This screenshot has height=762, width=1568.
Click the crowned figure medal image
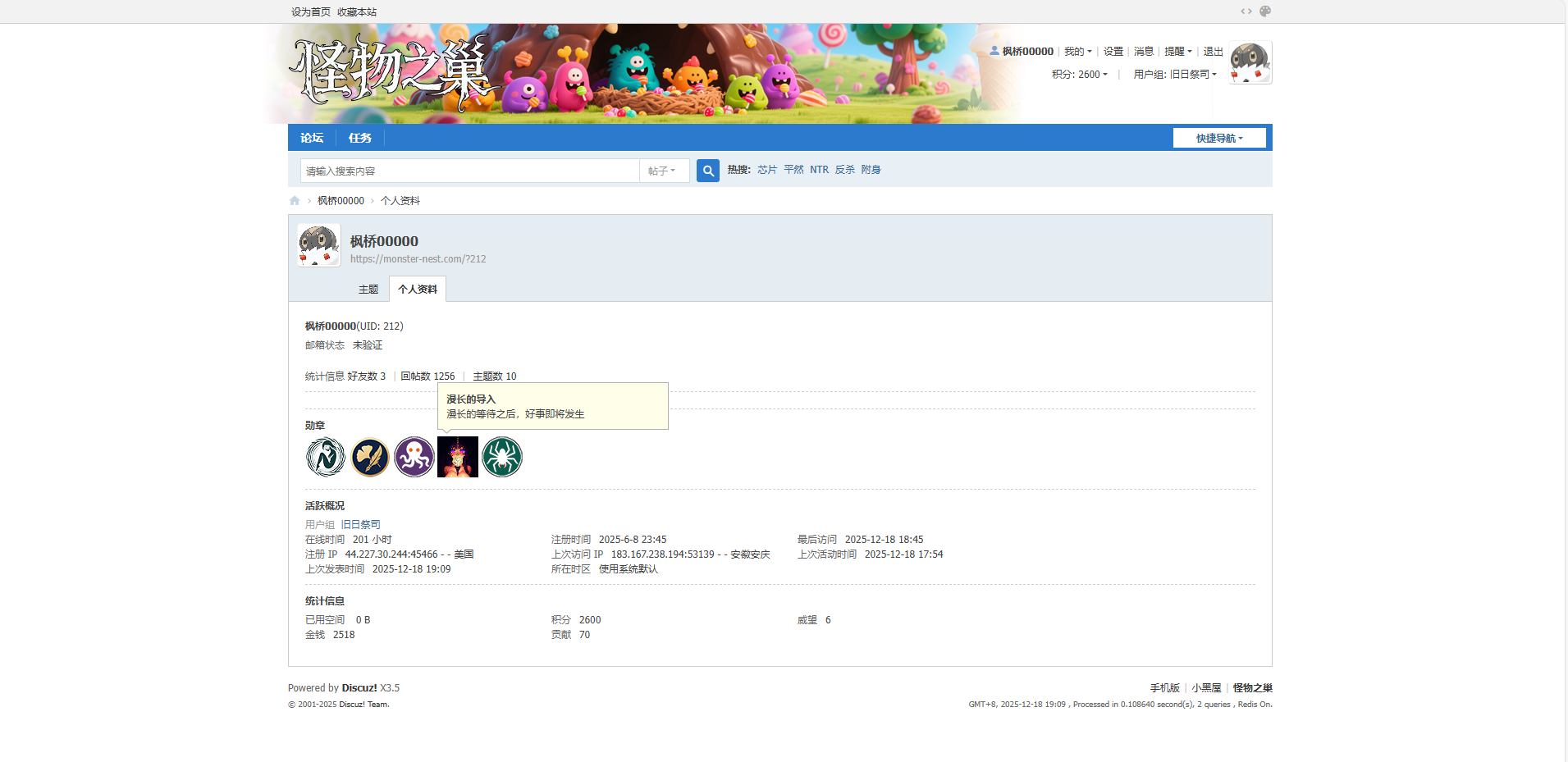pyautogui.click(x=458, y=457)
